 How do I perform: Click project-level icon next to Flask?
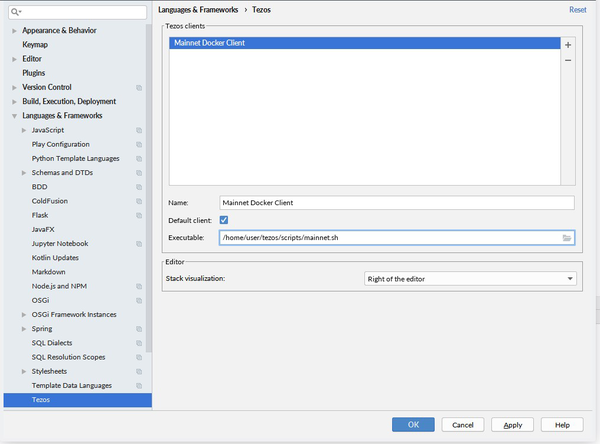[x=139, y=215]
